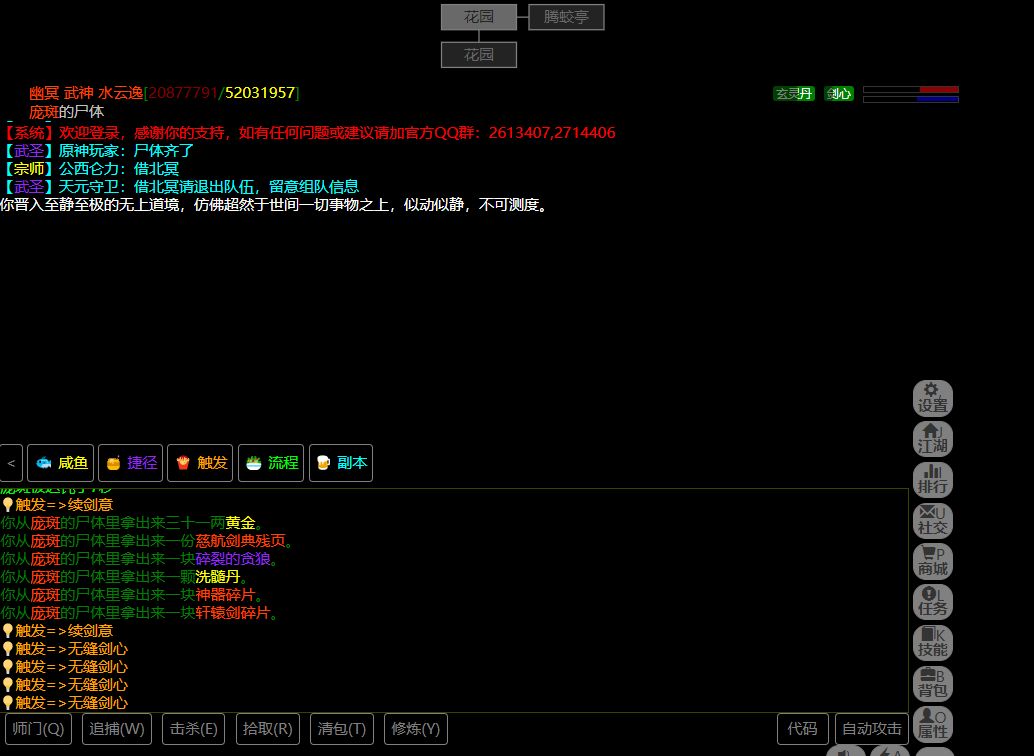Click the 触发 trigger button
Screen dimensions: 1034x756
click(x=200, y=463)
